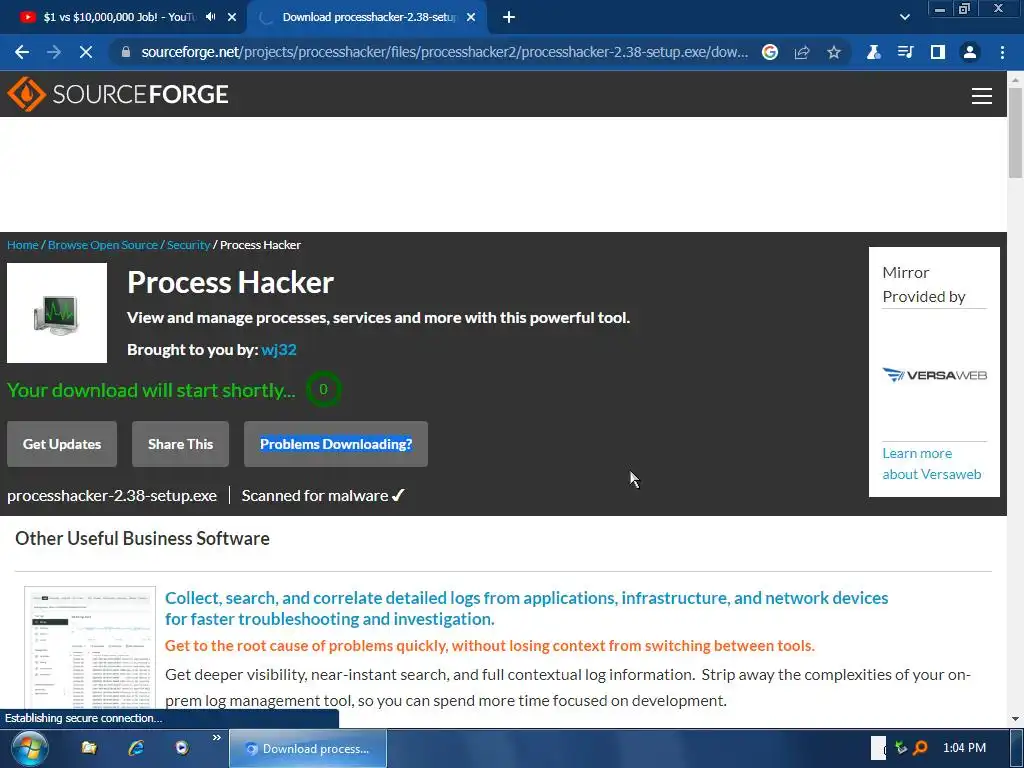Click the Share This button
This screenshot has height=768, width=1024.
pyautogui.click(x=180, y=444)
